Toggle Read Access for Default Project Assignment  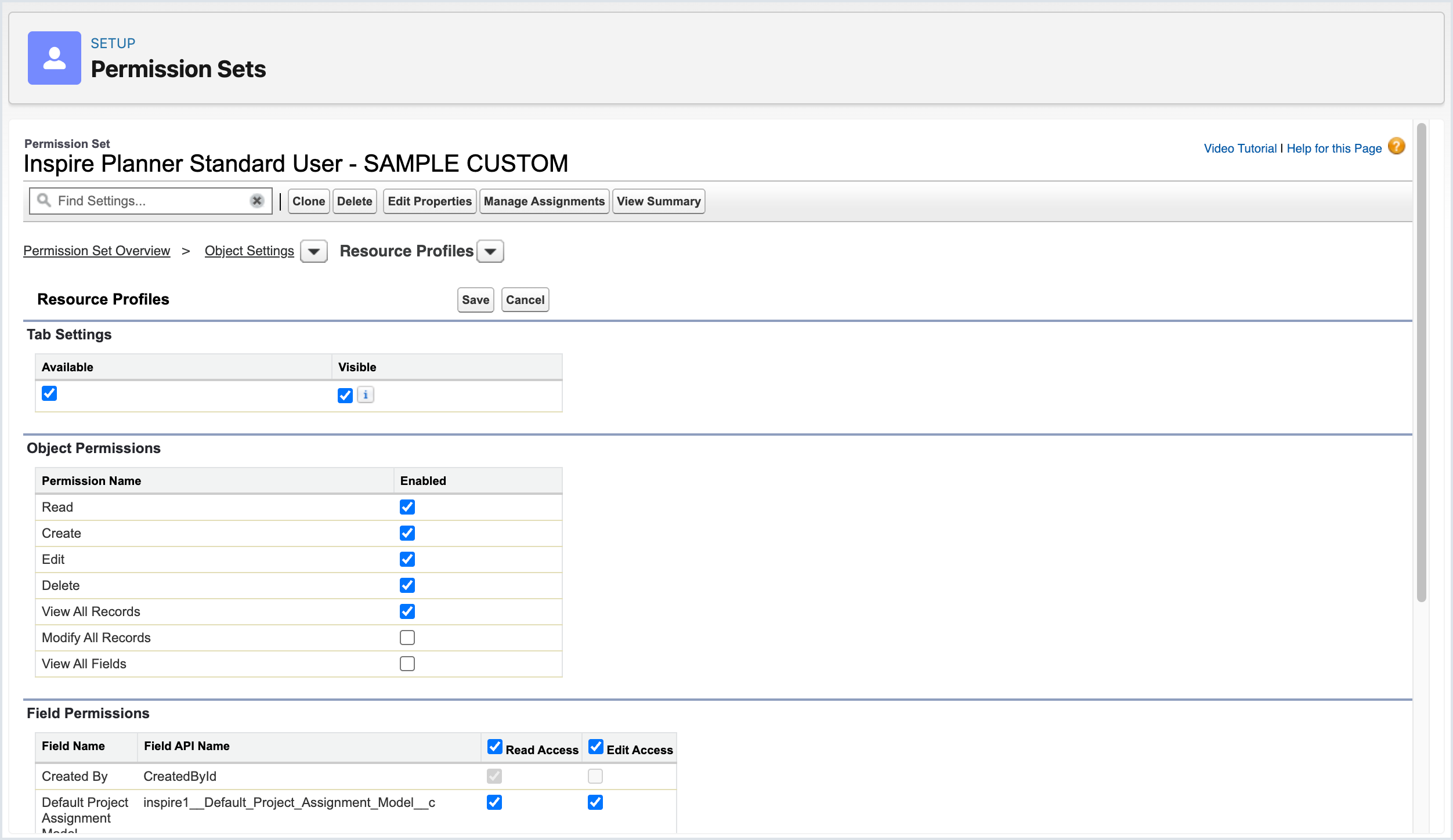coord(494,802)
